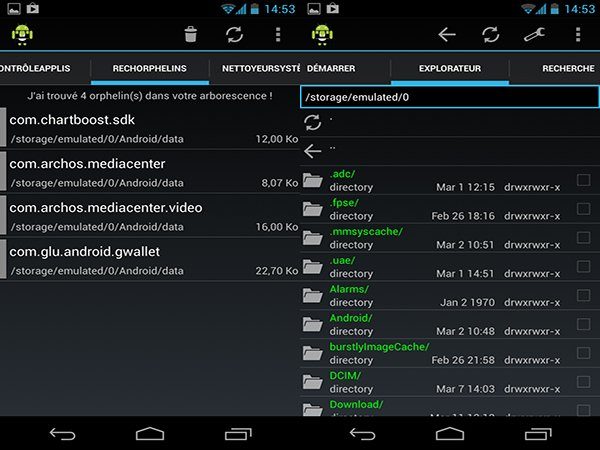Open overflow menu in right screen toolbar
Image resolution: width=600 pixels, height=450 pixels.
578,34
